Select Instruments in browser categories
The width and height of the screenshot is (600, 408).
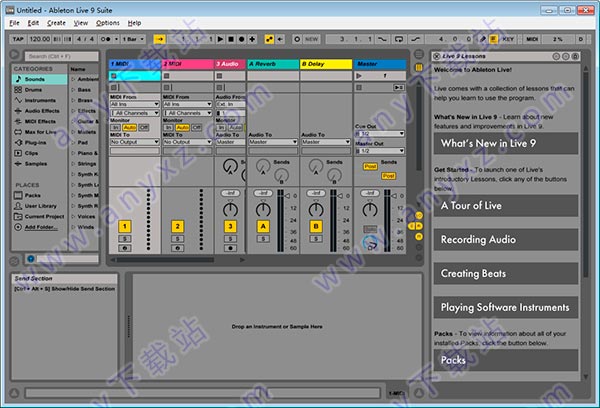click(x=39, y=100)
